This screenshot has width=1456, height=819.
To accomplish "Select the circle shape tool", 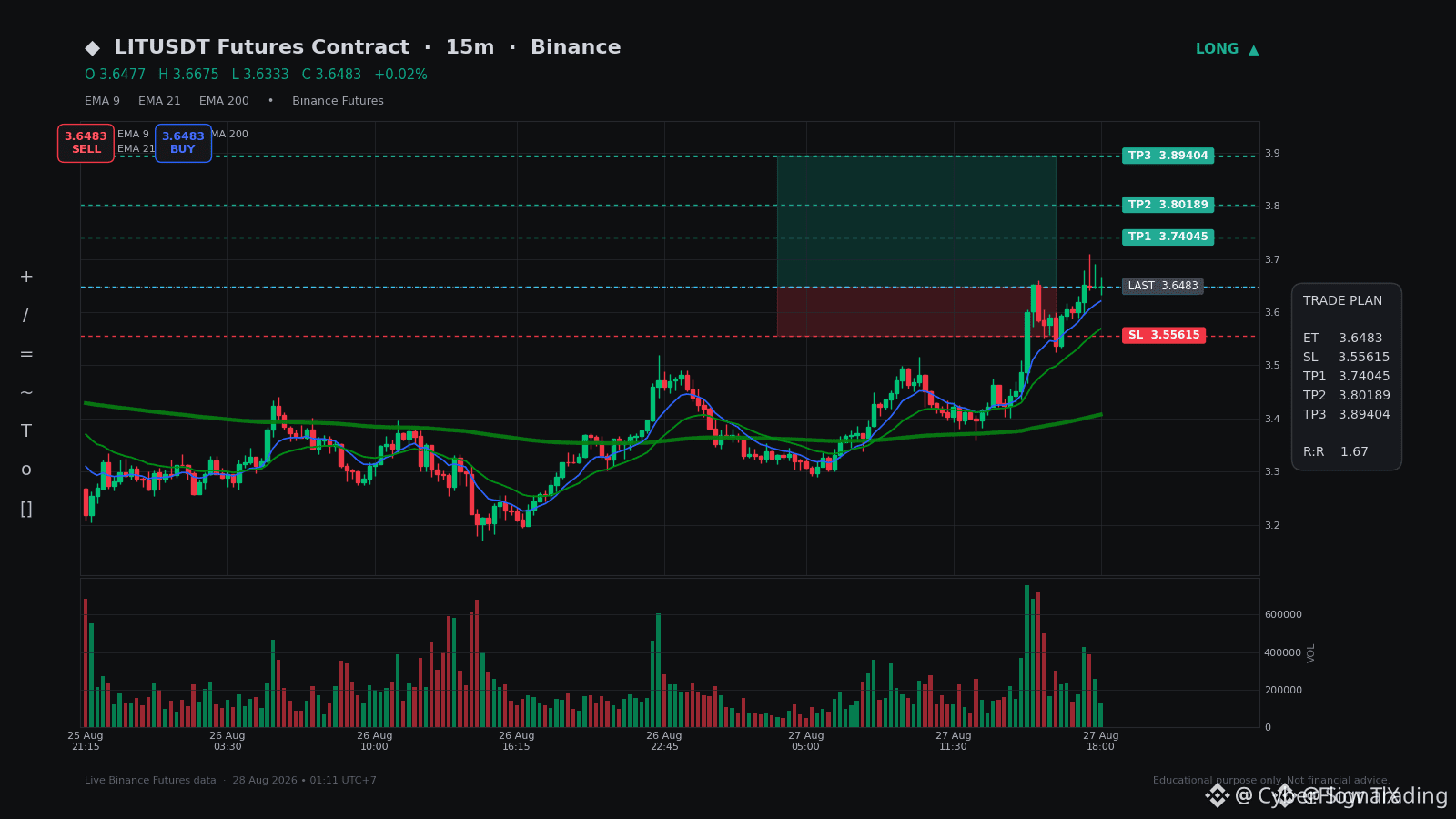I will tap(26, 470).
